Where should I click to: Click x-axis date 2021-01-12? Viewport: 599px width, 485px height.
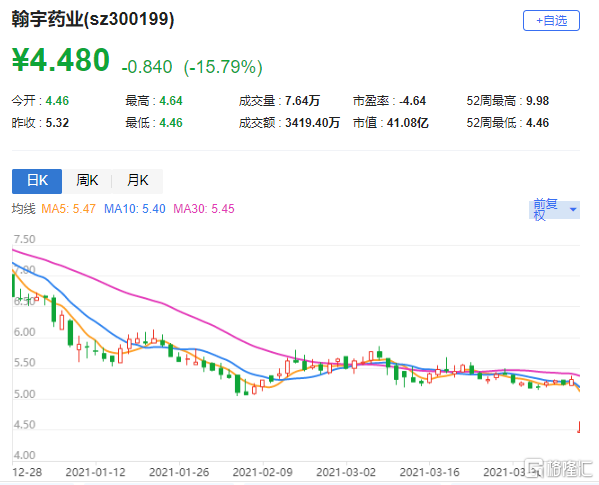pos(96,472)
